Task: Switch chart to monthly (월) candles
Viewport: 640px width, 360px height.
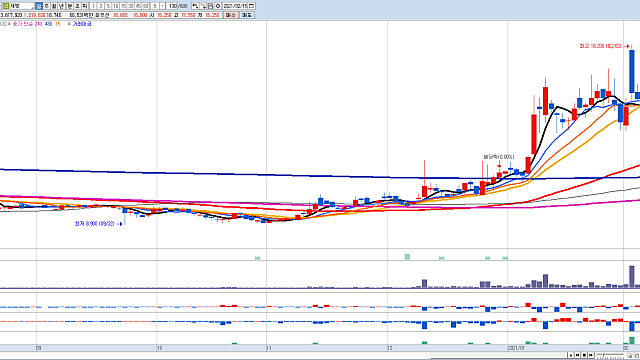Action: click(54, 6)
